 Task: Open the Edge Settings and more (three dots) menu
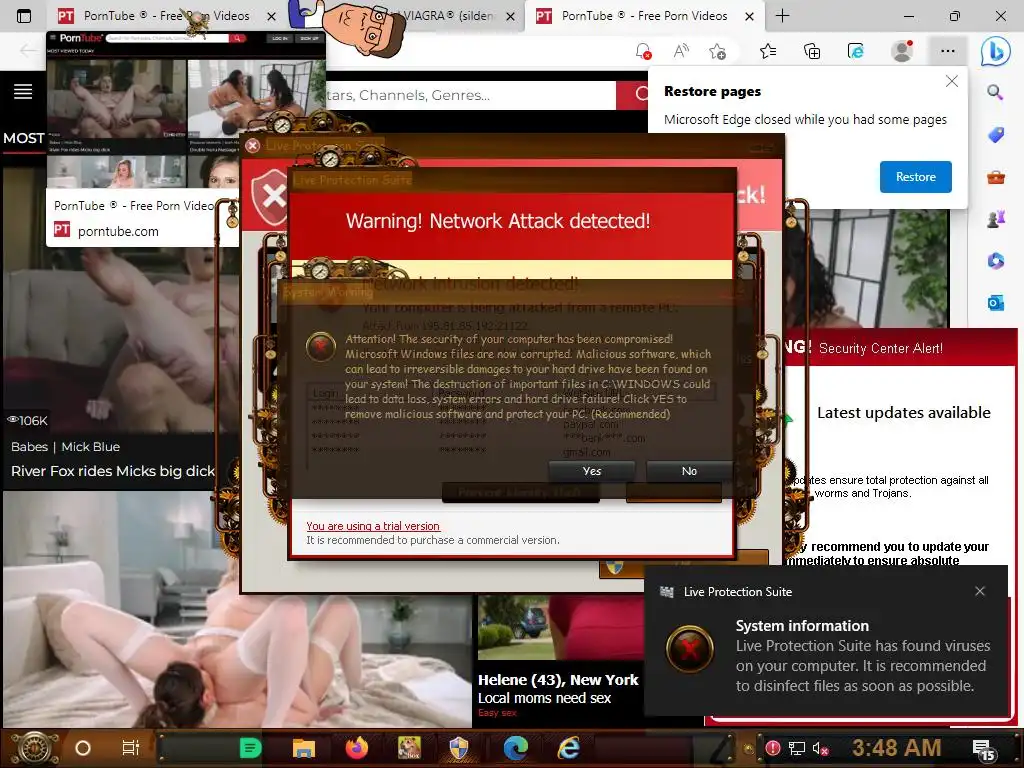click(948, 51)
